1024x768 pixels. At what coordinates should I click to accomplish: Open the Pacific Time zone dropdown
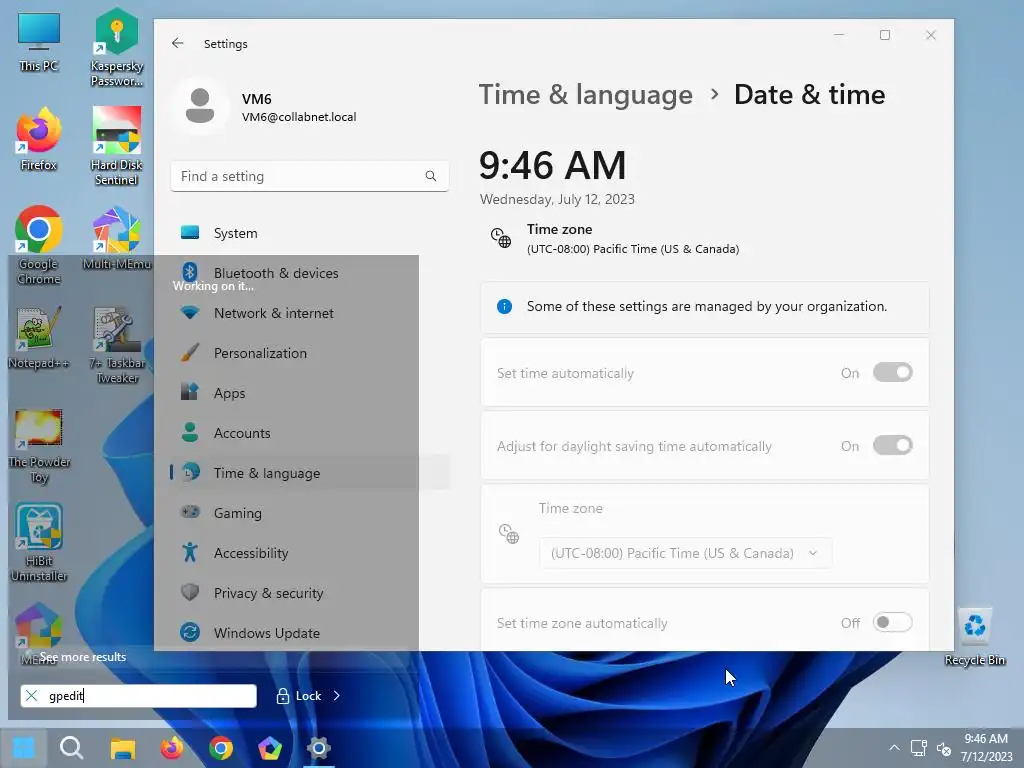(x=686, y=553)
